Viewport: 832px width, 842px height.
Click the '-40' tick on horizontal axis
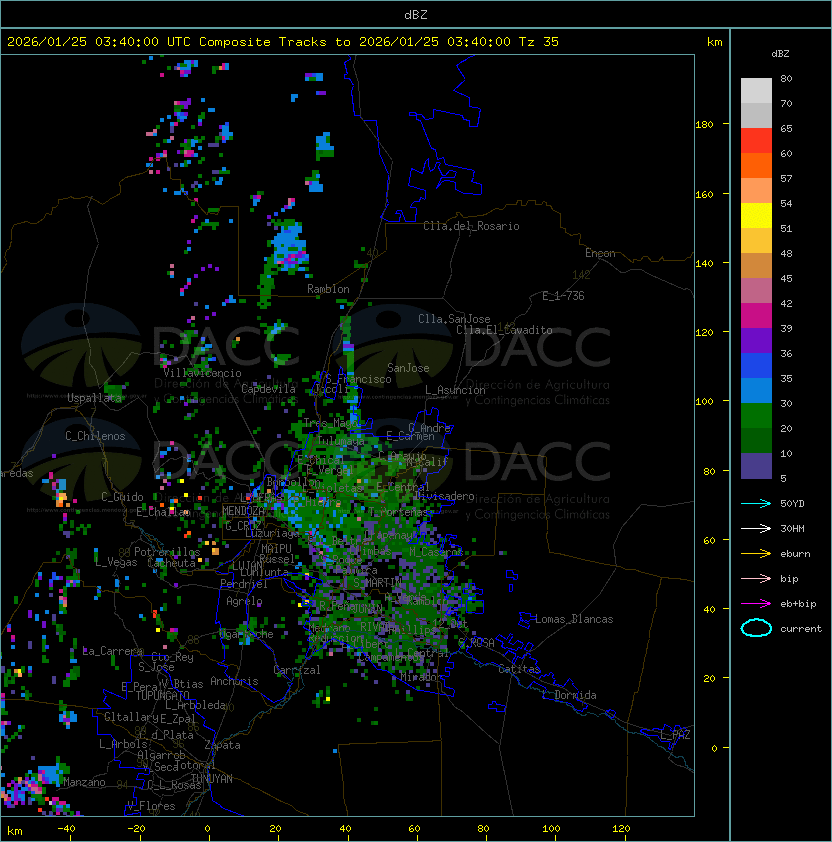click(x=66, y=829)
